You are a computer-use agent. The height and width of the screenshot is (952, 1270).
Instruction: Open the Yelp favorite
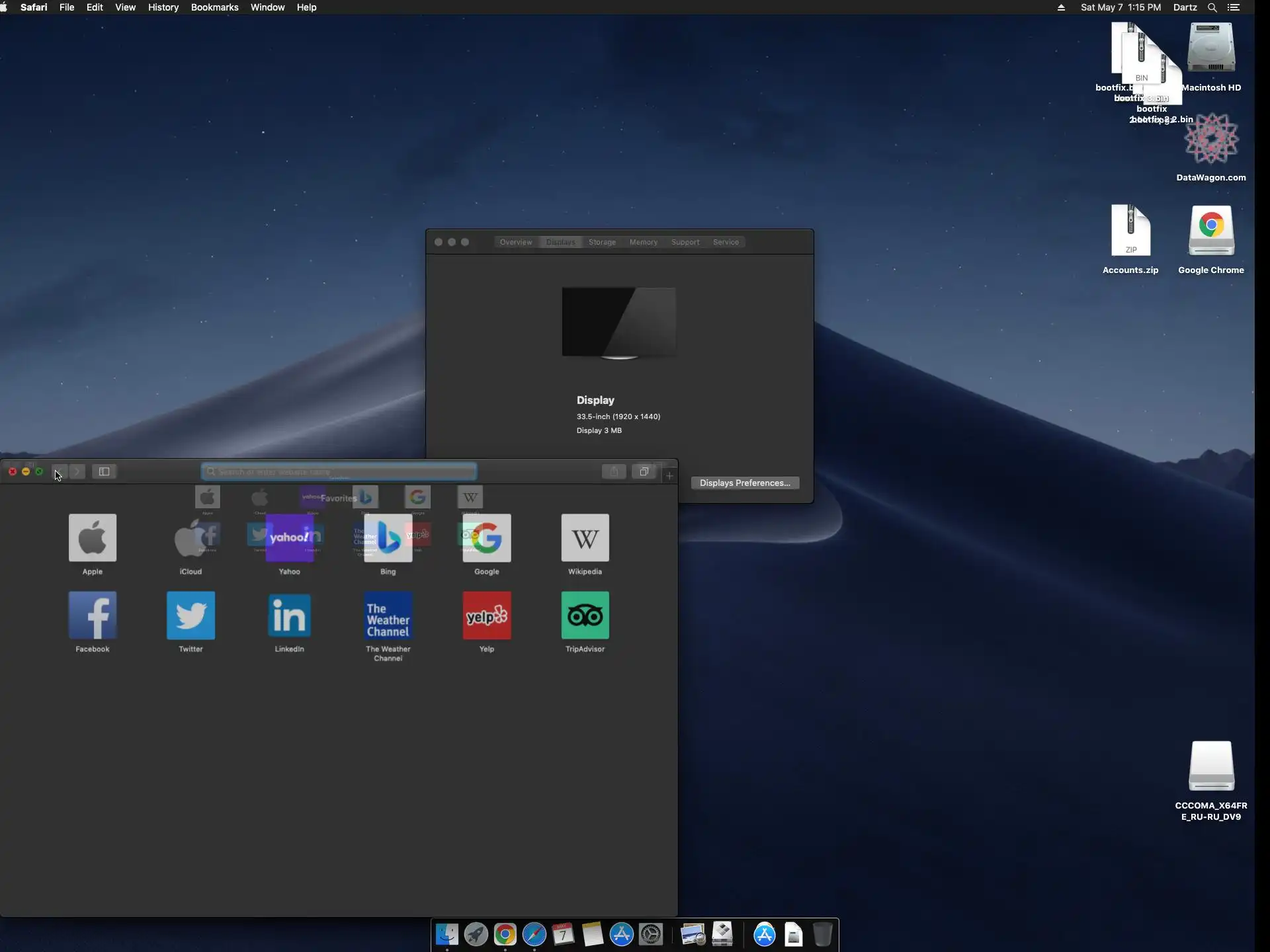pyautogui.click(x=486, y=615)
